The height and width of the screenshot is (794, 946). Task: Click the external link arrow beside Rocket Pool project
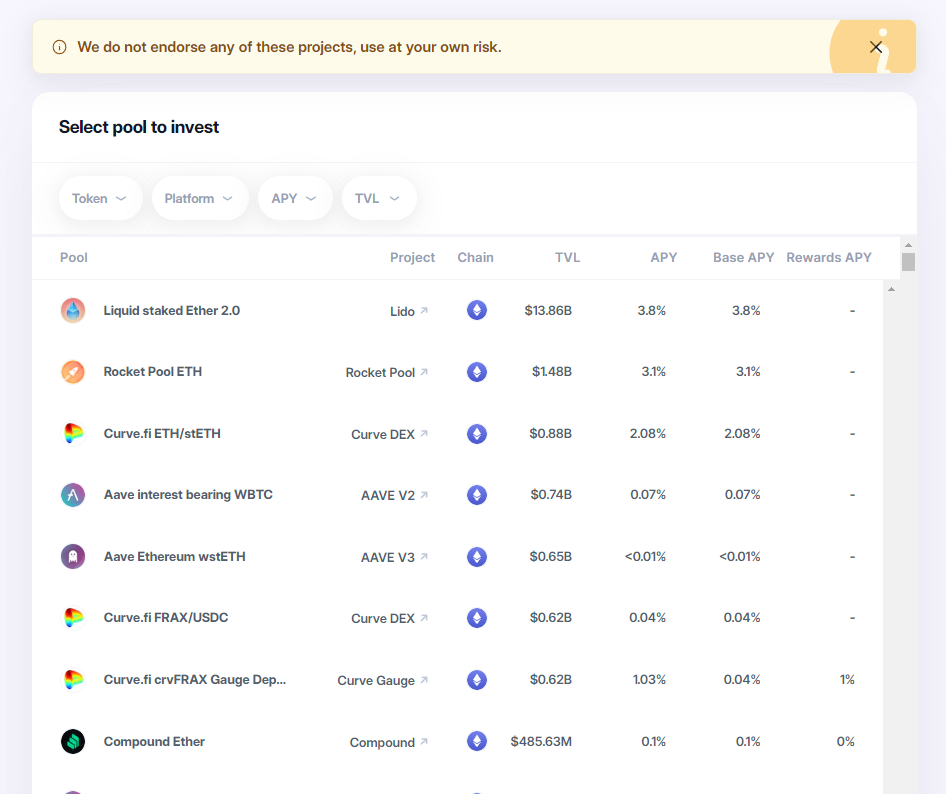(x=424, y=372)
